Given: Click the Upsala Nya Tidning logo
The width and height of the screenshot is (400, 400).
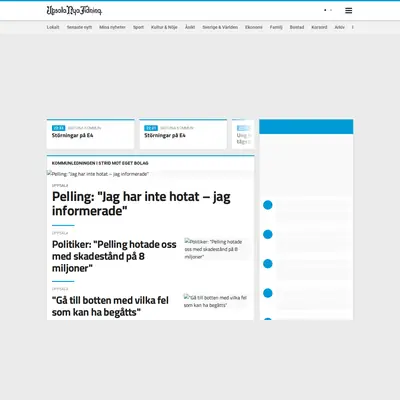Looking at the screenshot, I should click(x=74, y=11).
